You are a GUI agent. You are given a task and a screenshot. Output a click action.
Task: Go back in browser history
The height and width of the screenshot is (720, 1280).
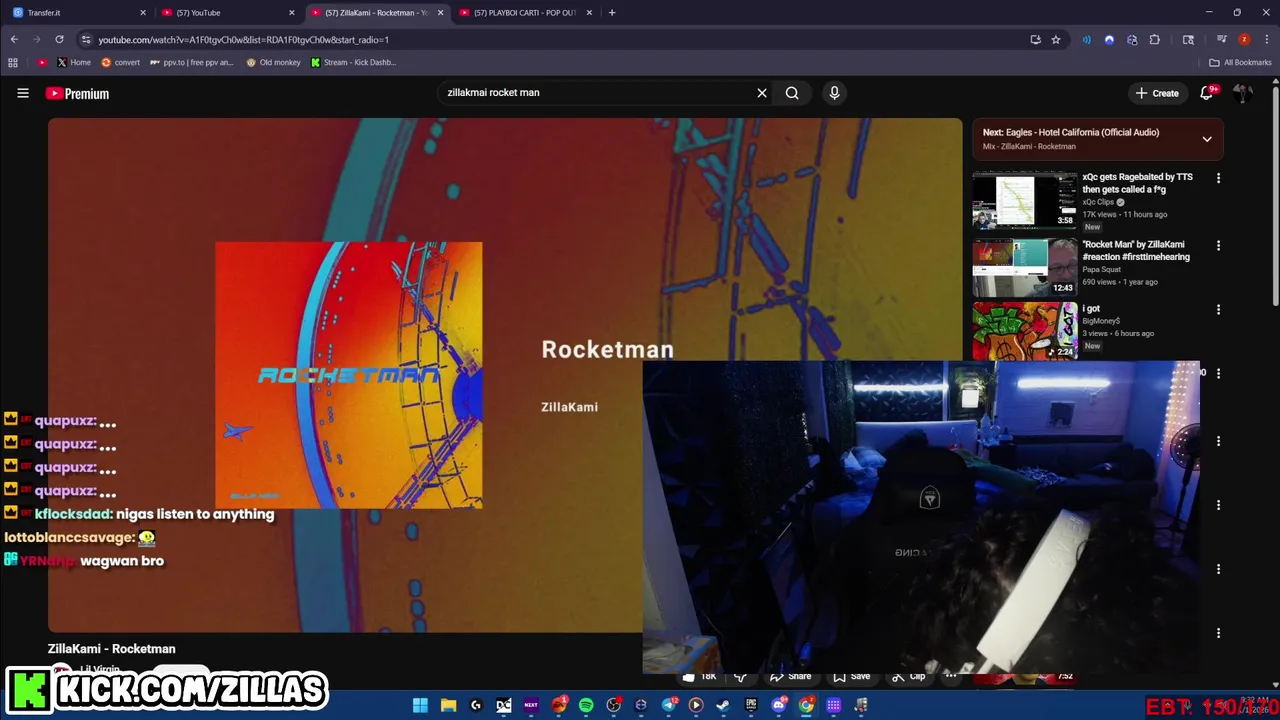click(14, 40)
